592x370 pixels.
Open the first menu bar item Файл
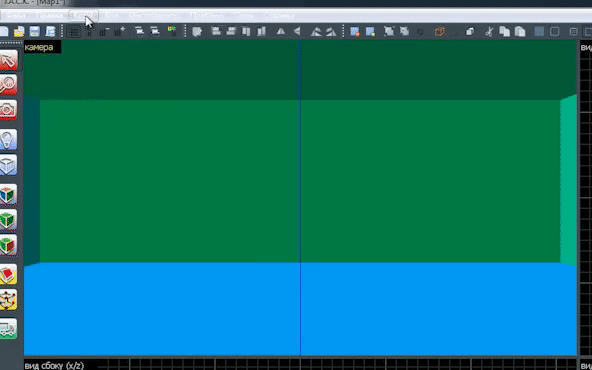coord(15,16)
